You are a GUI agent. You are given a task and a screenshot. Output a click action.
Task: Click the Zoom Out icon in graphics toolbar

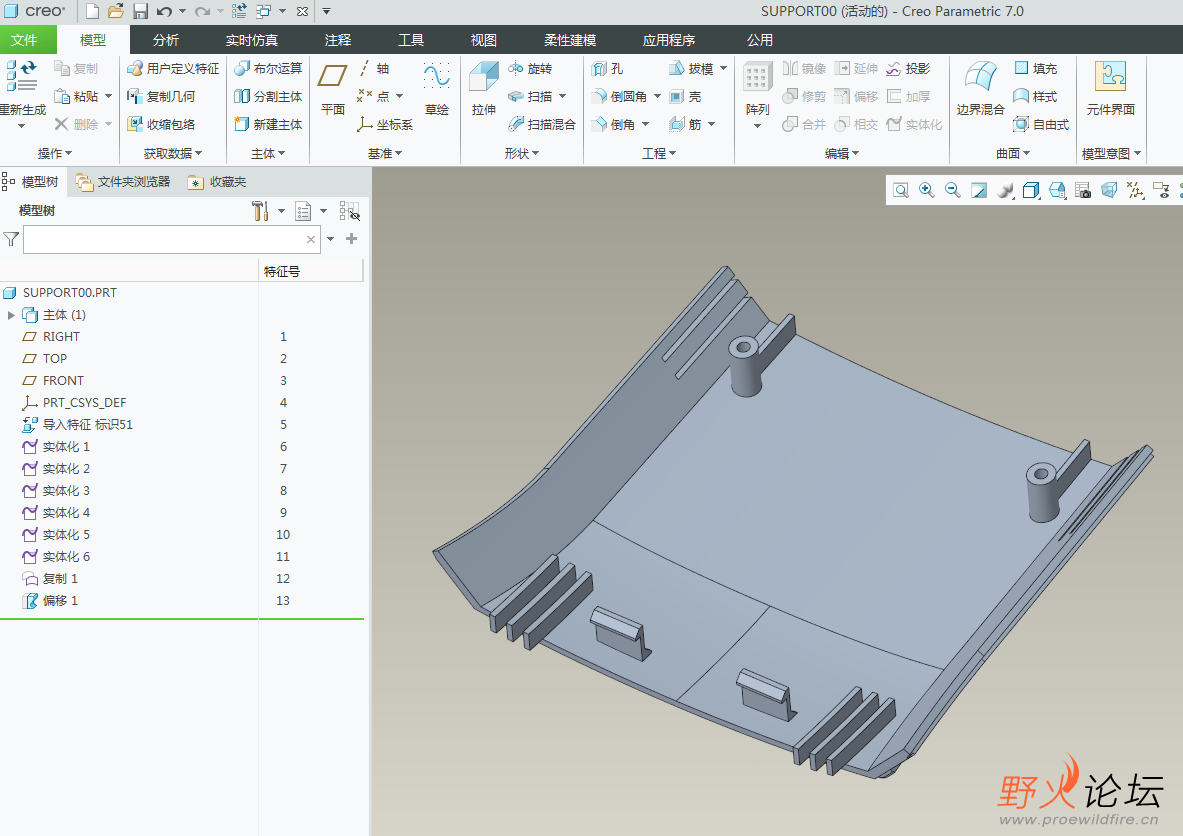pos(953,190)
